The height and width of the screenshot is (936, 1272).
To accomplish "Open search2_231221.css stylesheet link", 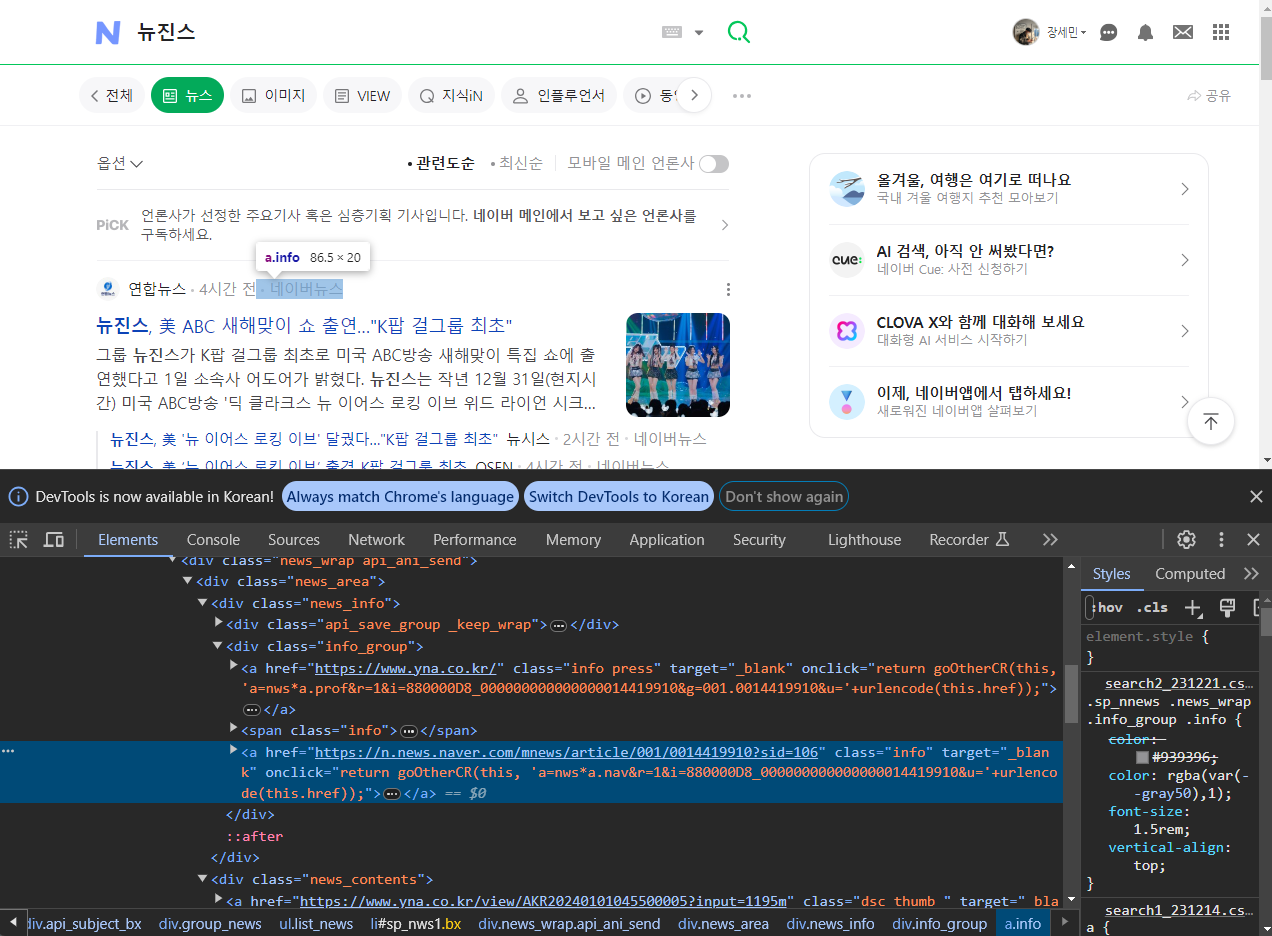I will coord(1178,684).
